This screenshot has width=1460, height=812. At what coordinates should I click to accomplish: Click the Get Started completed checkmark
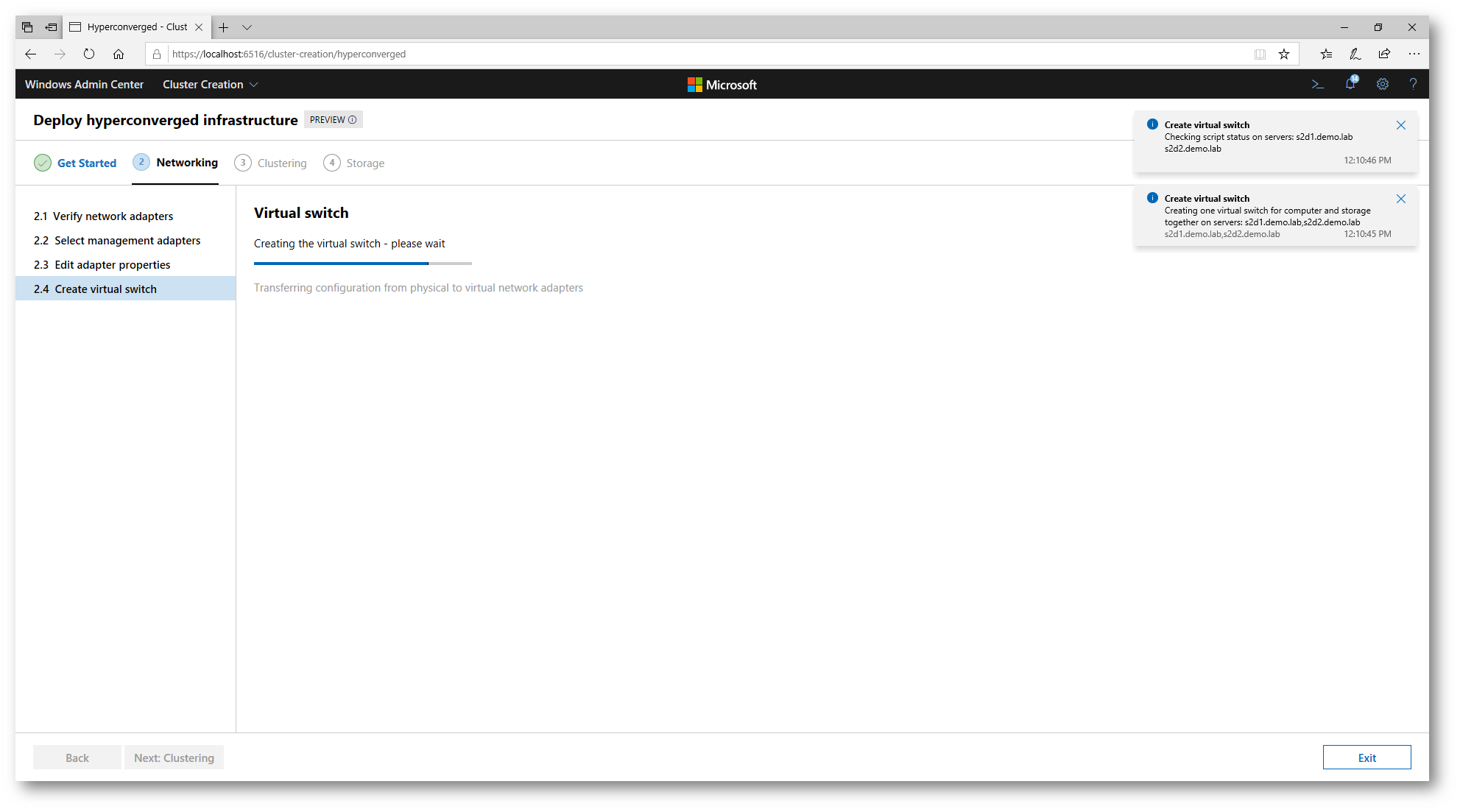pos(43,163)
